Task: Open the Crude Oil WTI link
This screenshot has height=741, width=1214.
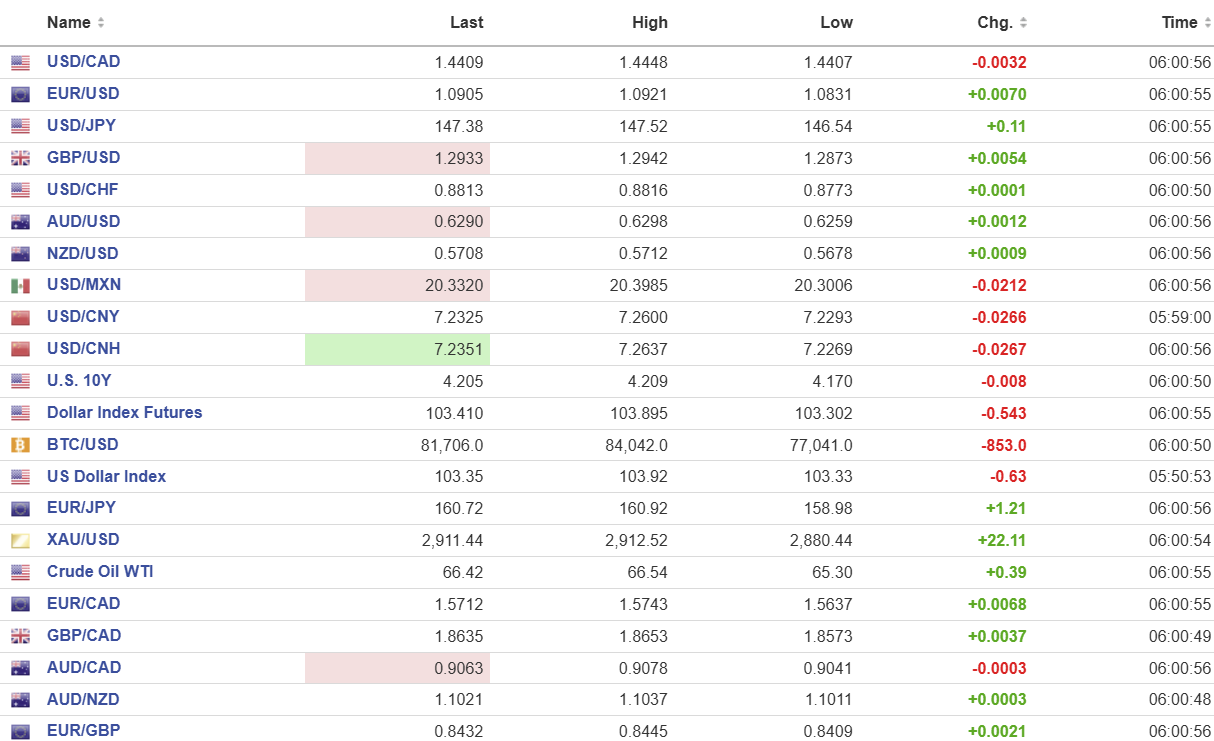Action: 100,572
